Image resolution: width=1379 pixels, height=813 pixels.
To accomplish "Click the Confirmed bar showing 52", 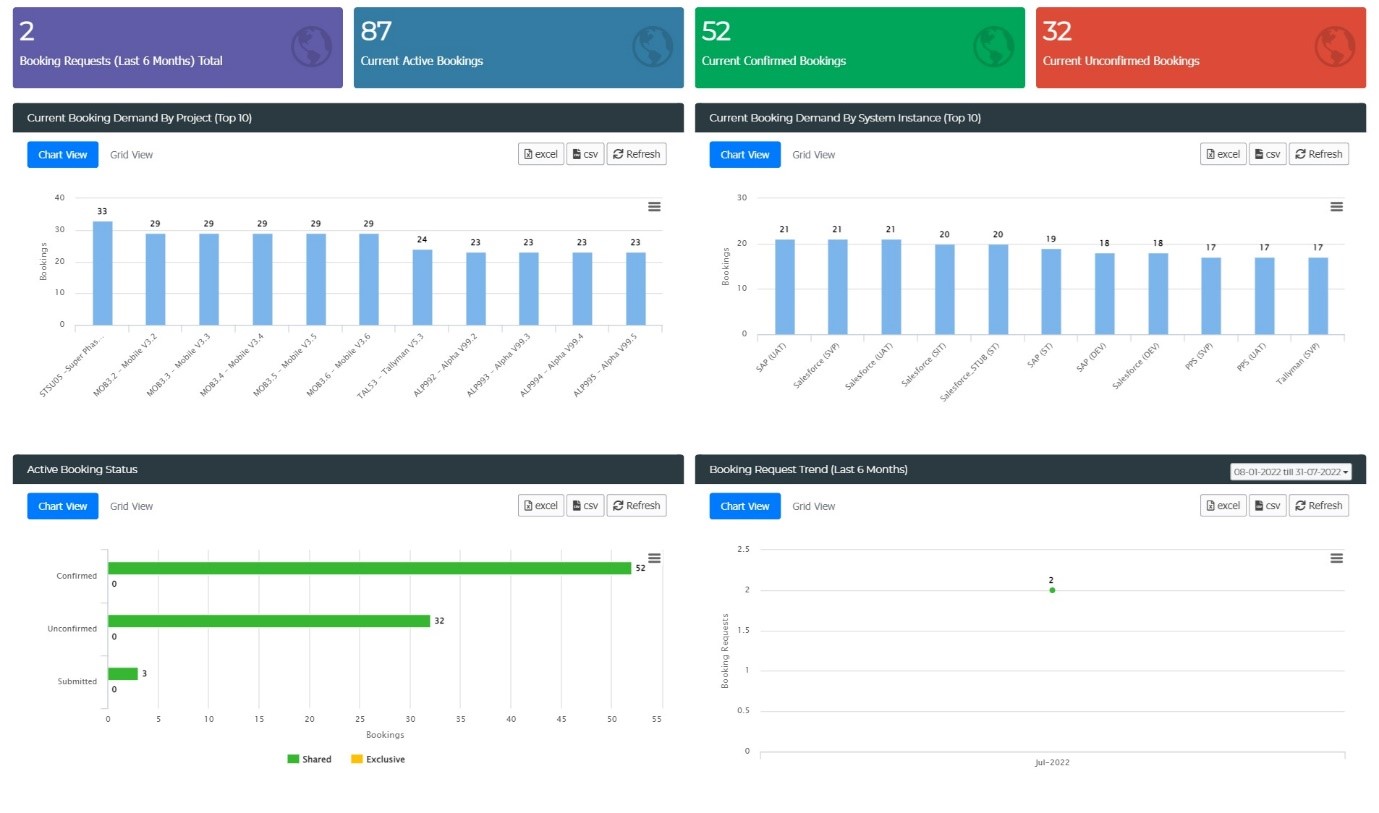I will [x=370, y=568].
